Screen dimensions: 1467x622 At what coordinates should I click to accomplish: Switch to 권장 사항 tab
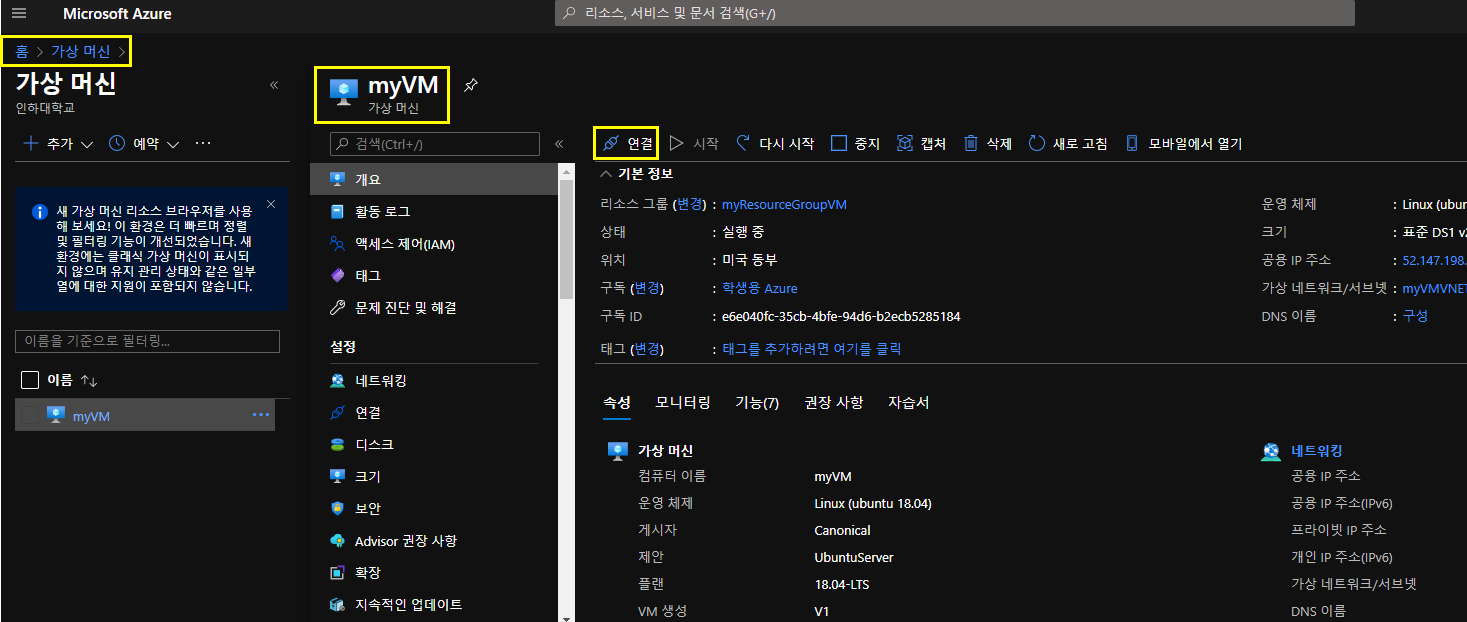pos(833,403)
